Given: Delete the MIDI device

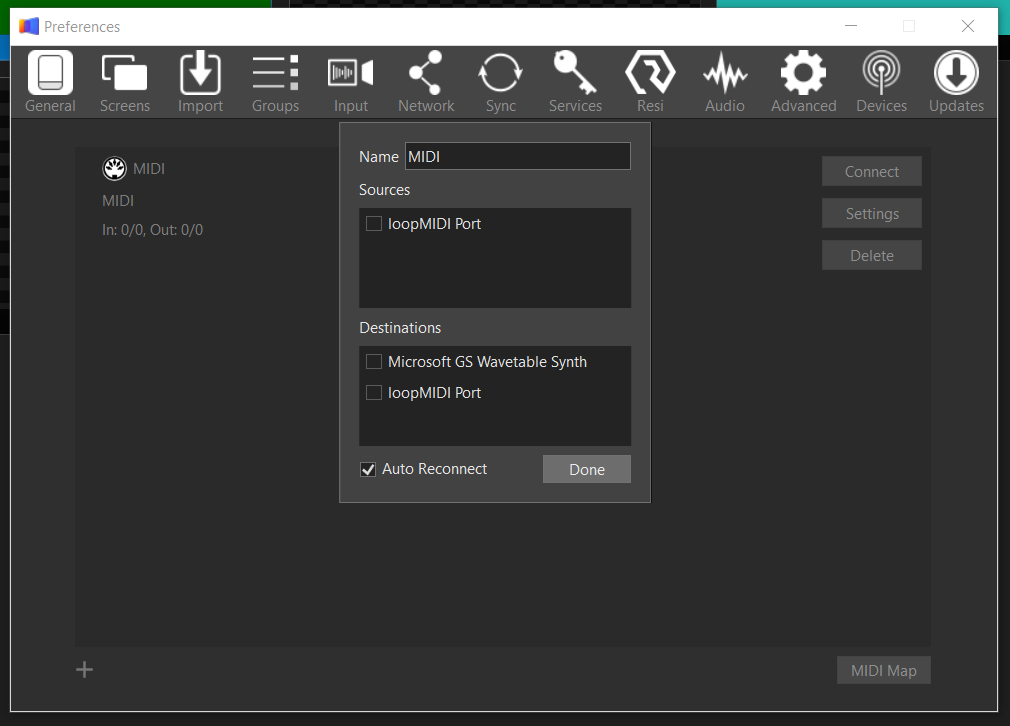Looking at the screenshot, I should pyautogui.click(x=872, y=255).
